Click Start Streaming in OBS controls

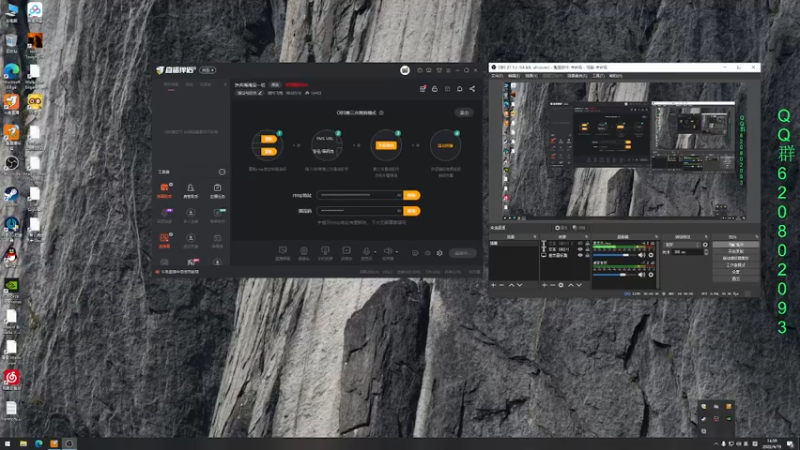(x=736, y=245)
